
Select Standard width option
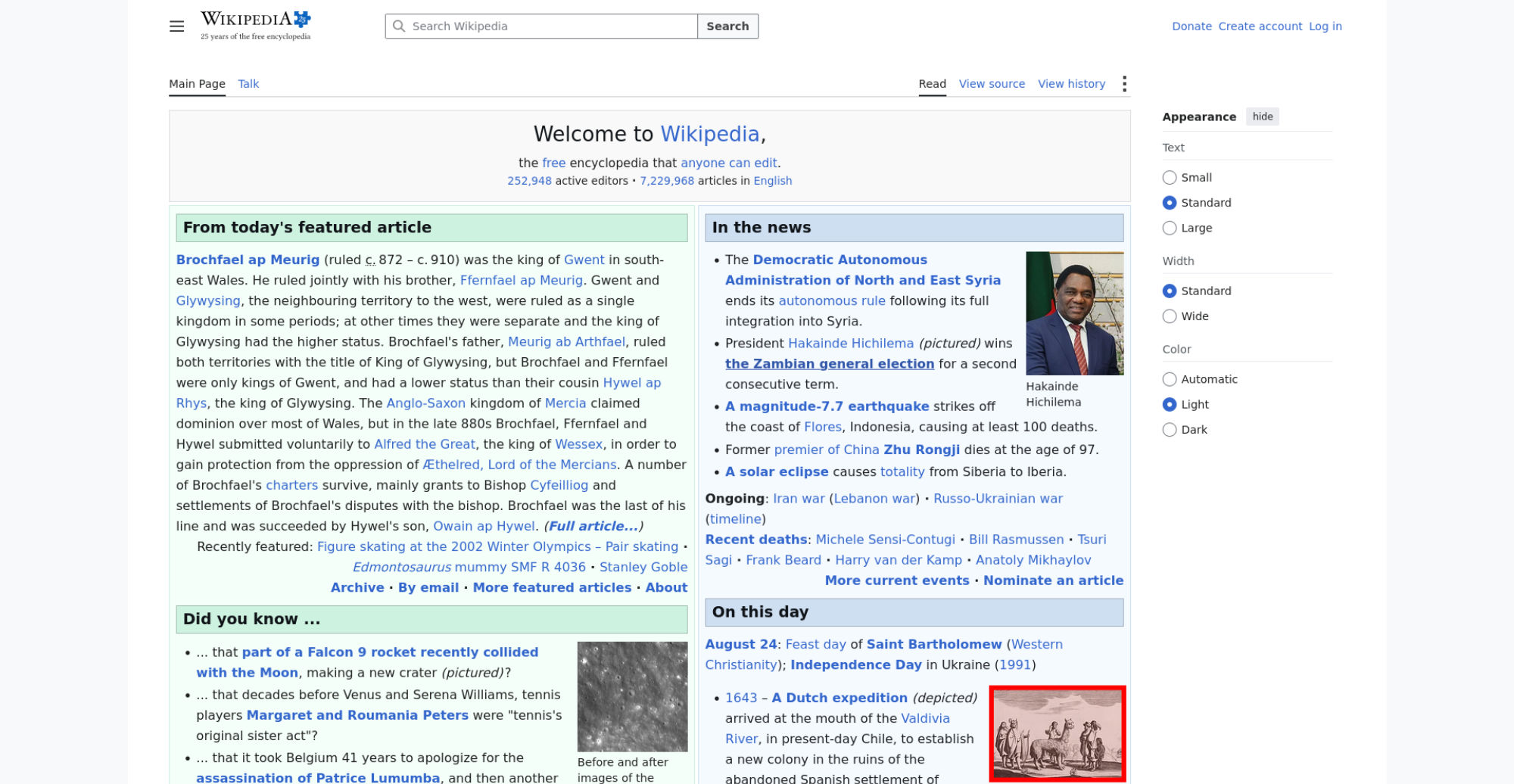pyautogui.click(x=1170, y=291)
